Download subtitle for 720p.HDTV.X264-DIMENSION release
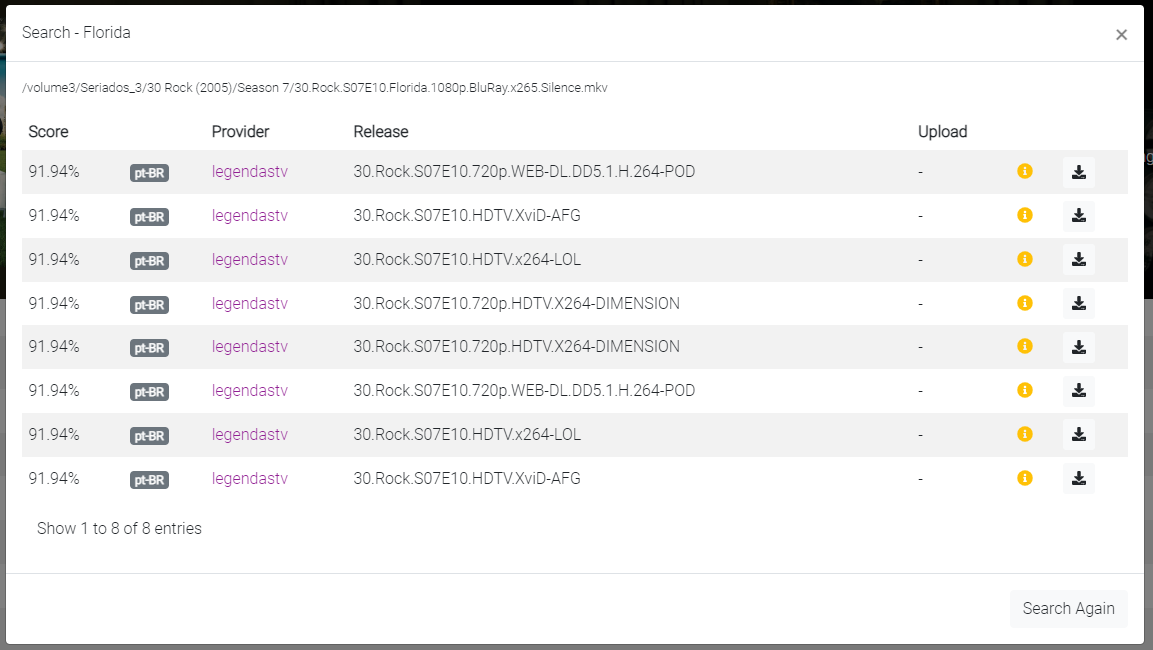 pos(1078,303)
